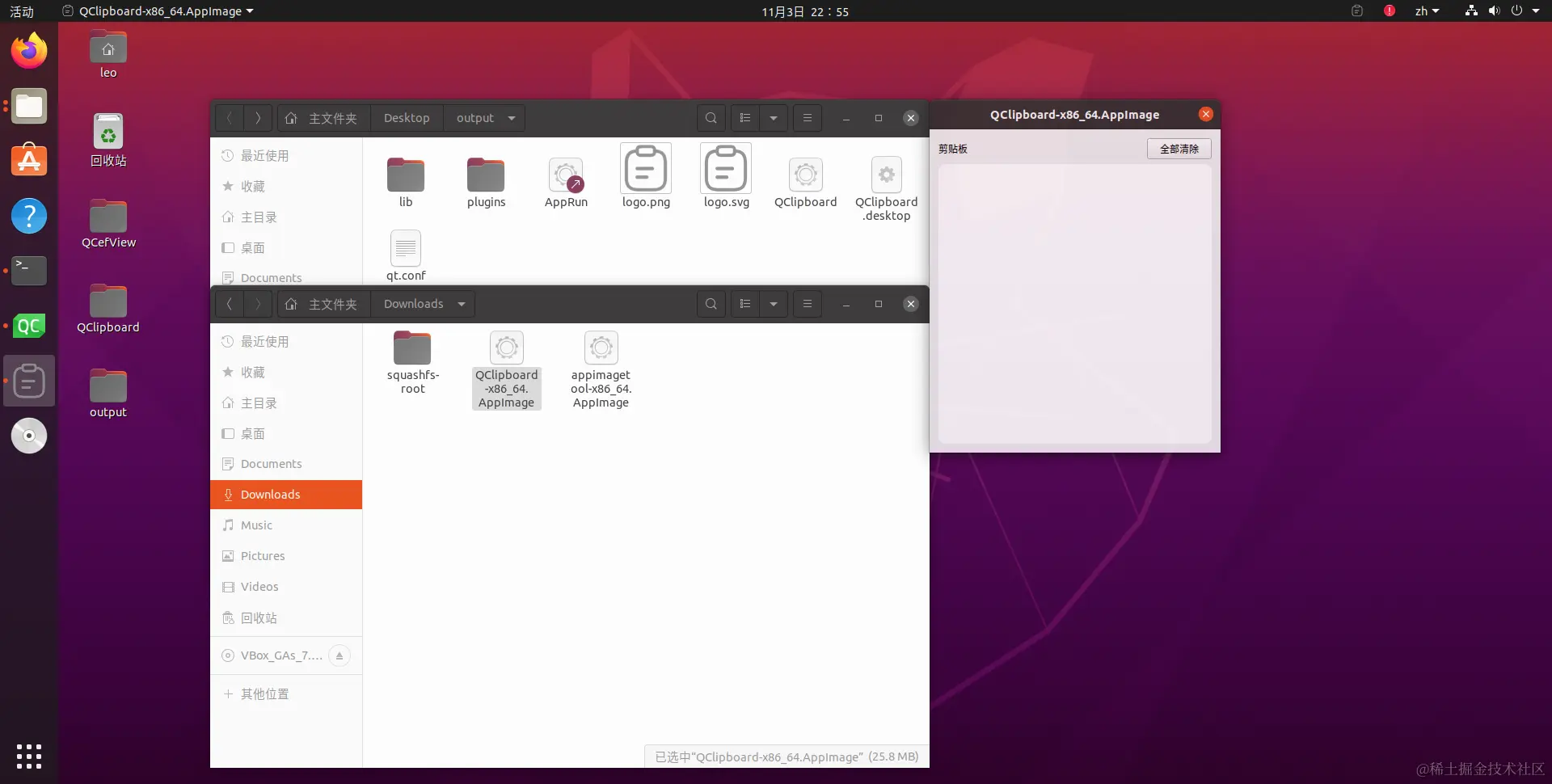Viewport: 1552px width, 784px height.
Task: Expand the view options dropdown arrow
Action: tap(774, 118)
